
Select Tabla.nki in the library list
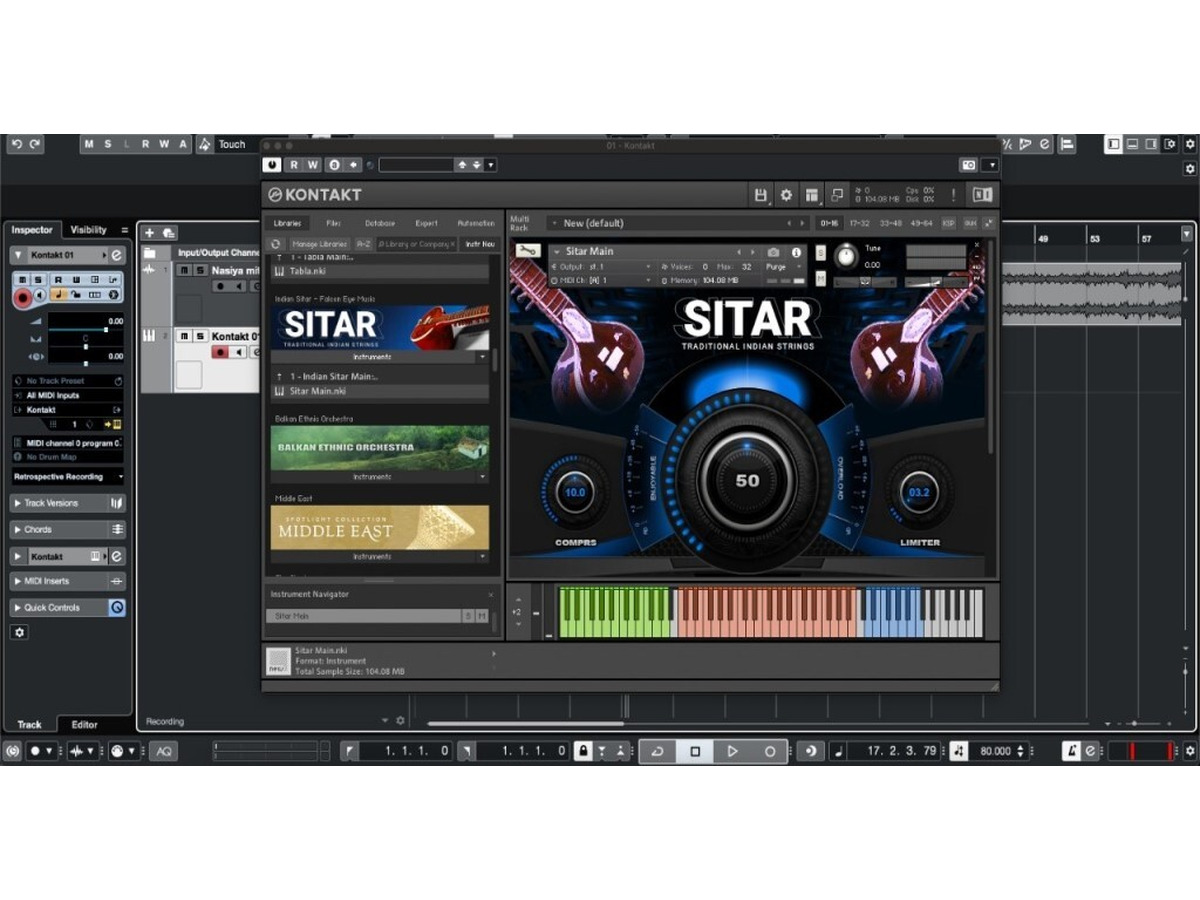click(379, 271)
